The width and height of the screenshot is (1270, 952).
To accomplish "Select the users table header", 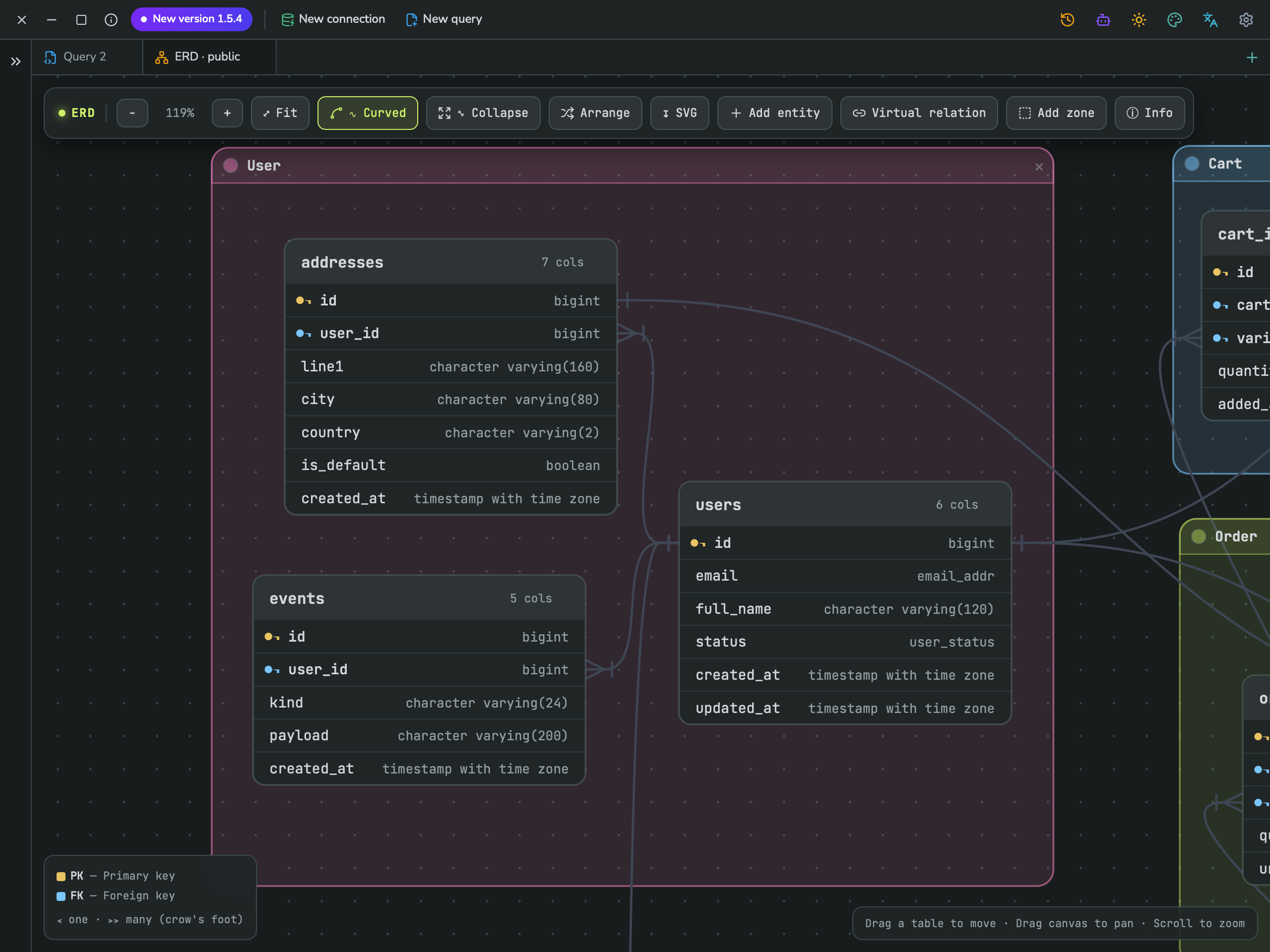I will pos(844,505).
